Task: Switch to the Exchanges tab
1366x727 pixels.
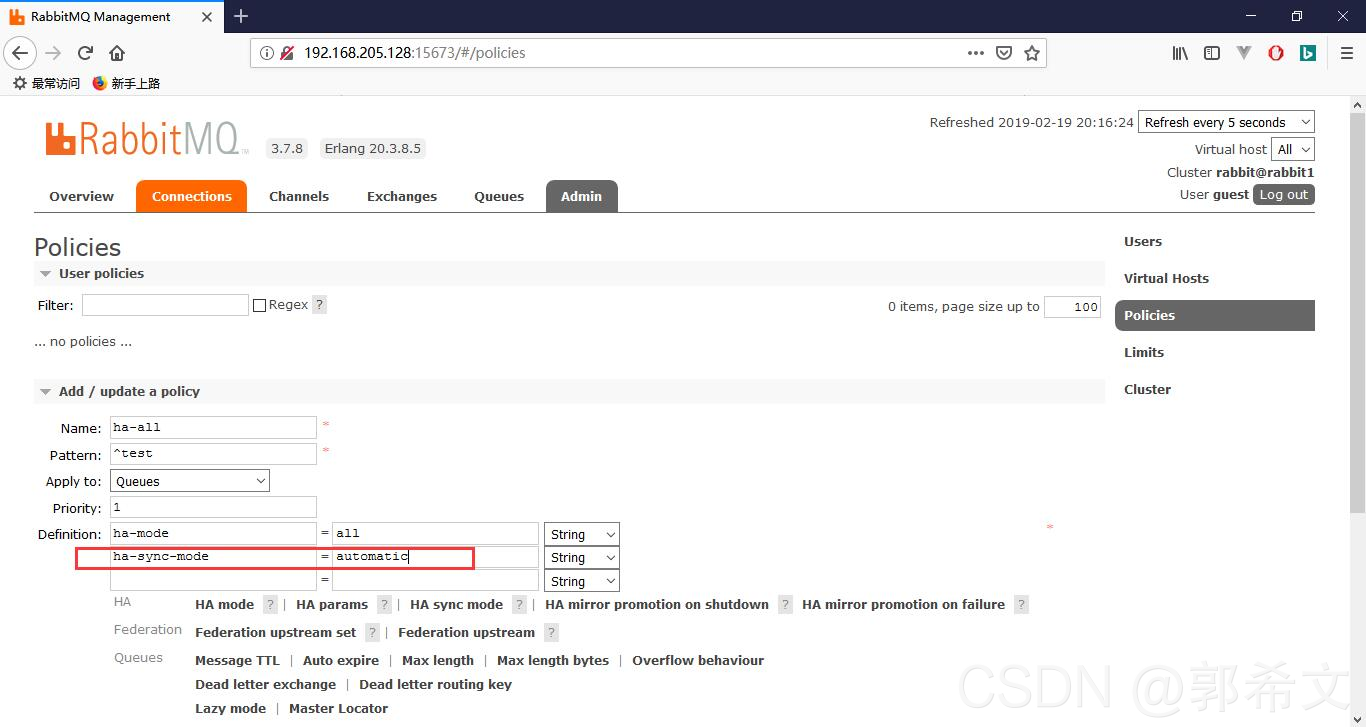Action: [x=402, y=196]
